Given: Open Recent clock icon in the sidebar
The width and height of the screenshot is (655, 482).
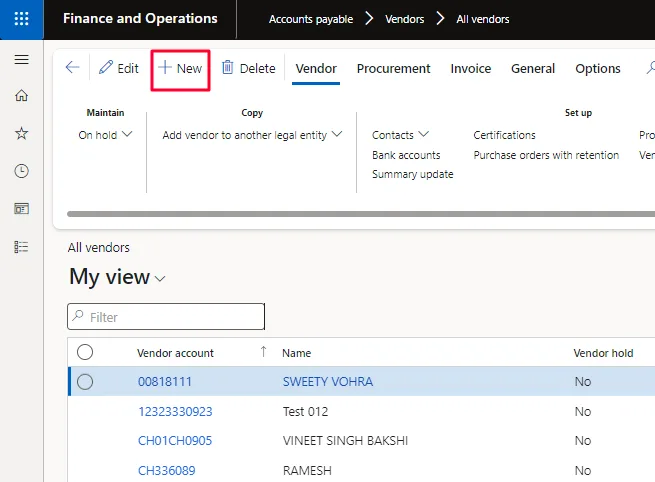Looking at the screenshot, I should pos(21,171).
